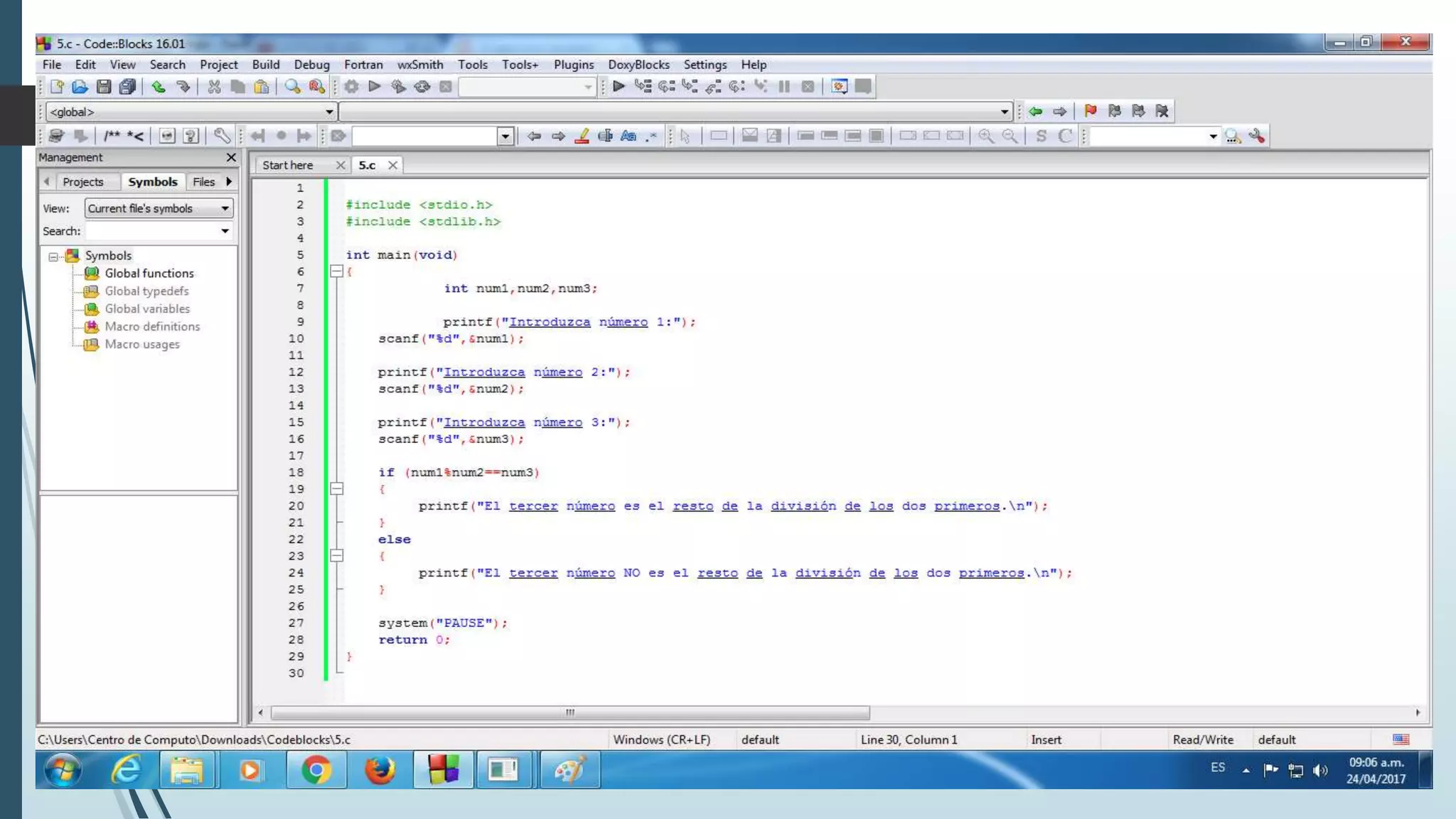Viewport: 1456px width, 819px height.
Task: Toggle the bookmark red flag icon
Action: point(1090,111)
